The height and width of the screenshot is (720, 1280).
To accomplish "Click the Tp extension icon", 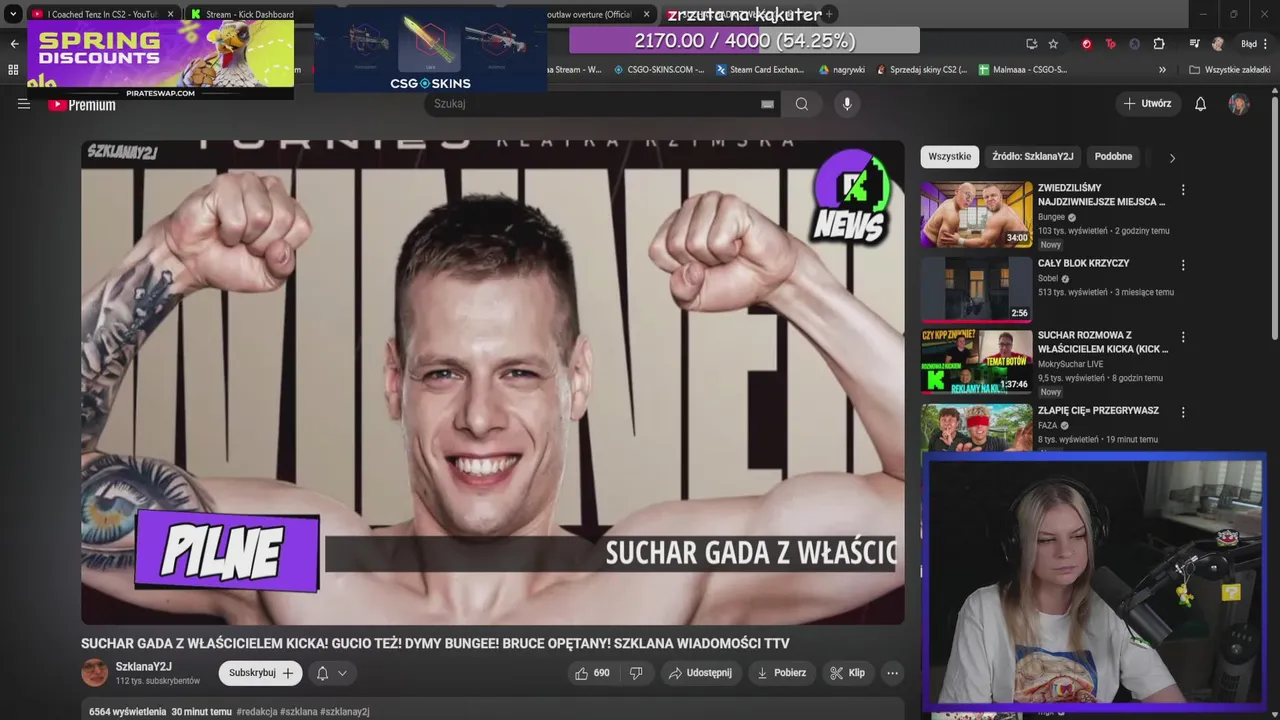I will (x=1110, y=44).
